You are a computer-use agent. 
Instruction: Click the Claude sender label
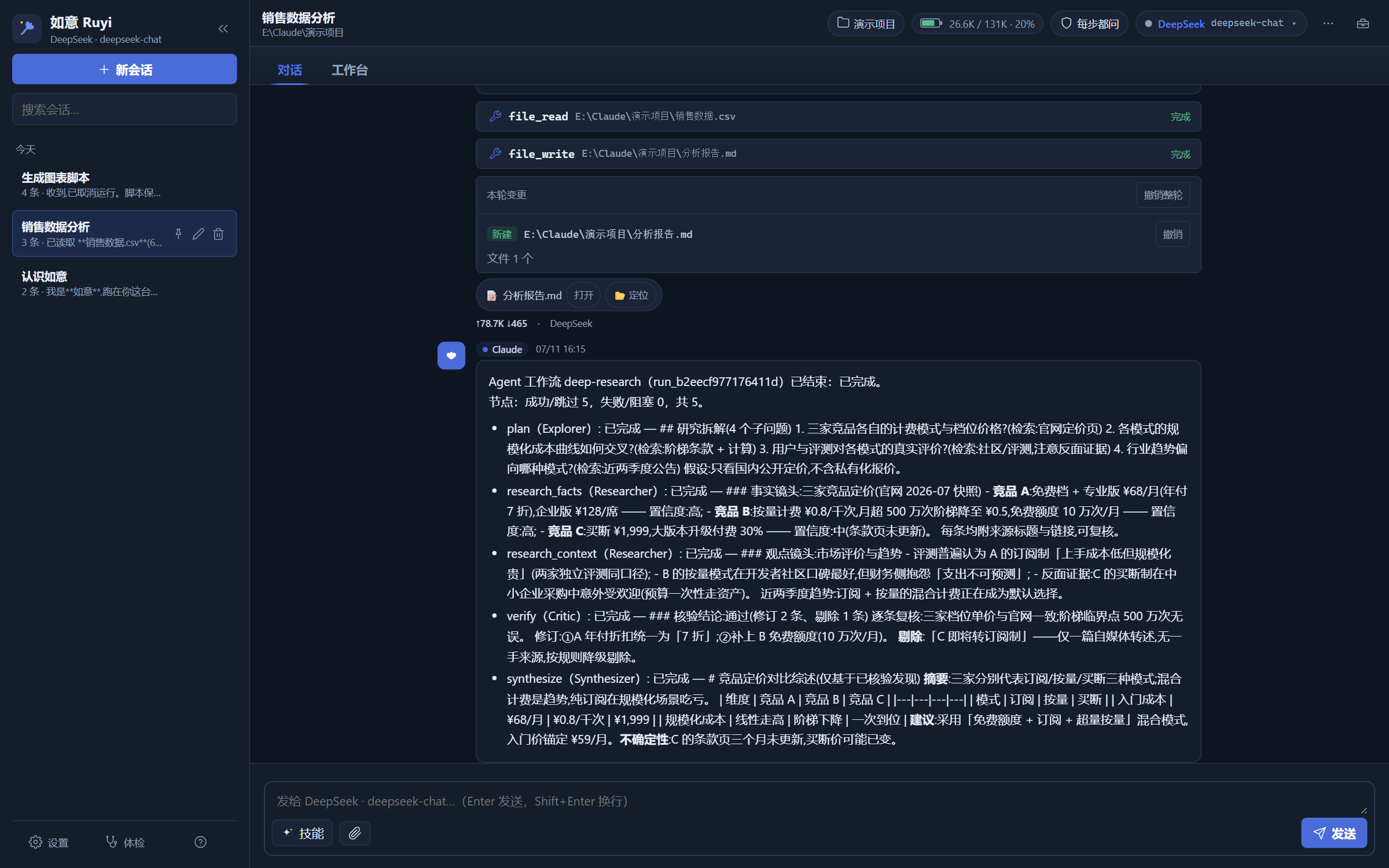(502, 350)
